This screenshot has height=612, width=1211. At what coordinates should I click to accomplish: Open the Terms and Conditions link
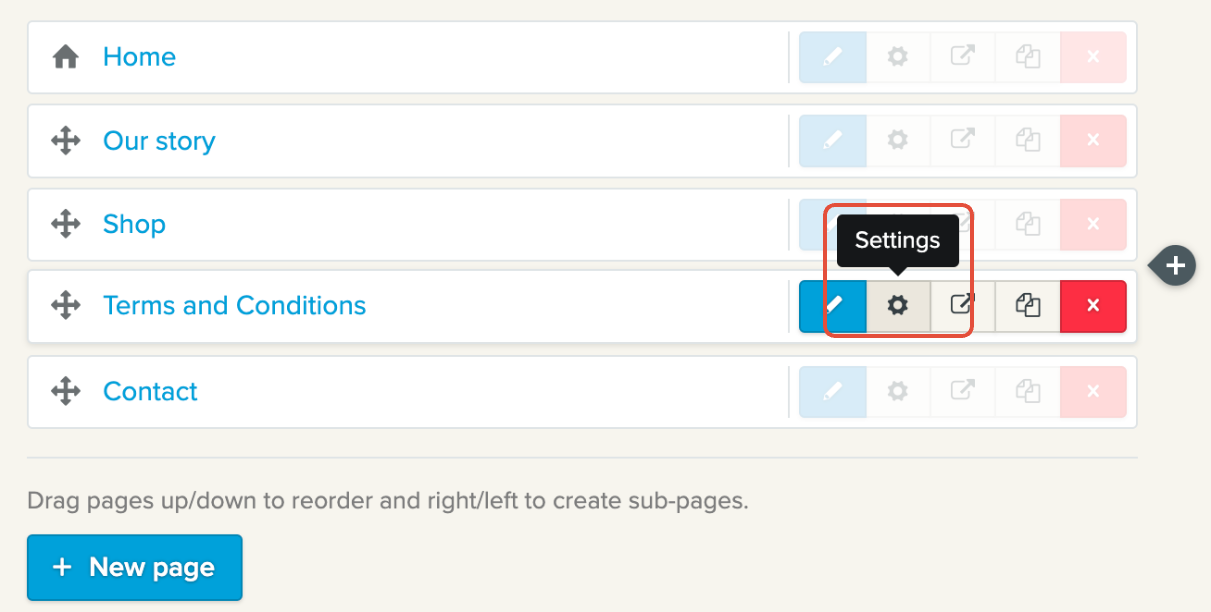[x=234, y=306]
